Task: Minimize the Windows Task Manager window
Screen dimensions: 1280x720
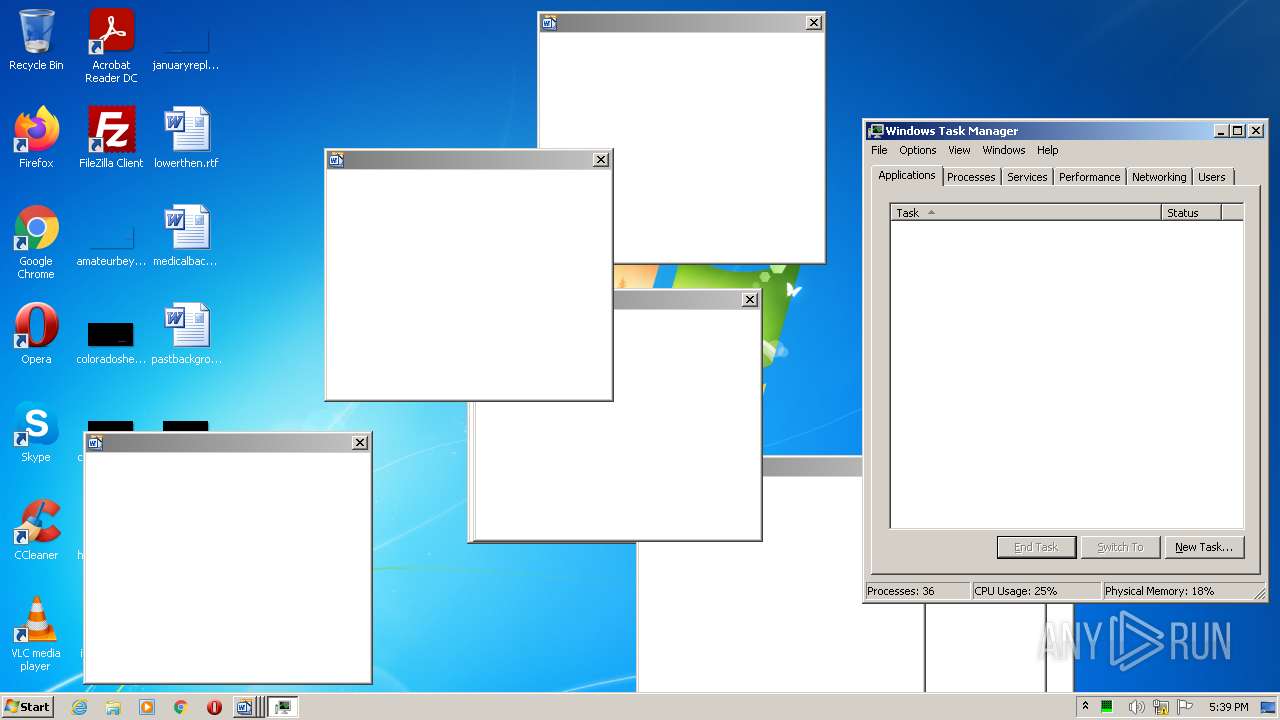Action: click(x=1221, y=130)
